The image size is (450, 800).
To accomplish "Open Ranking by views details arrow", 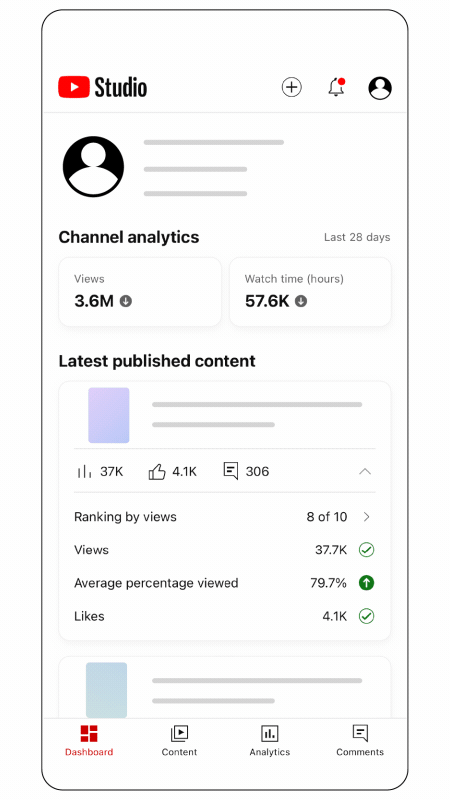I will pos(366,517).
